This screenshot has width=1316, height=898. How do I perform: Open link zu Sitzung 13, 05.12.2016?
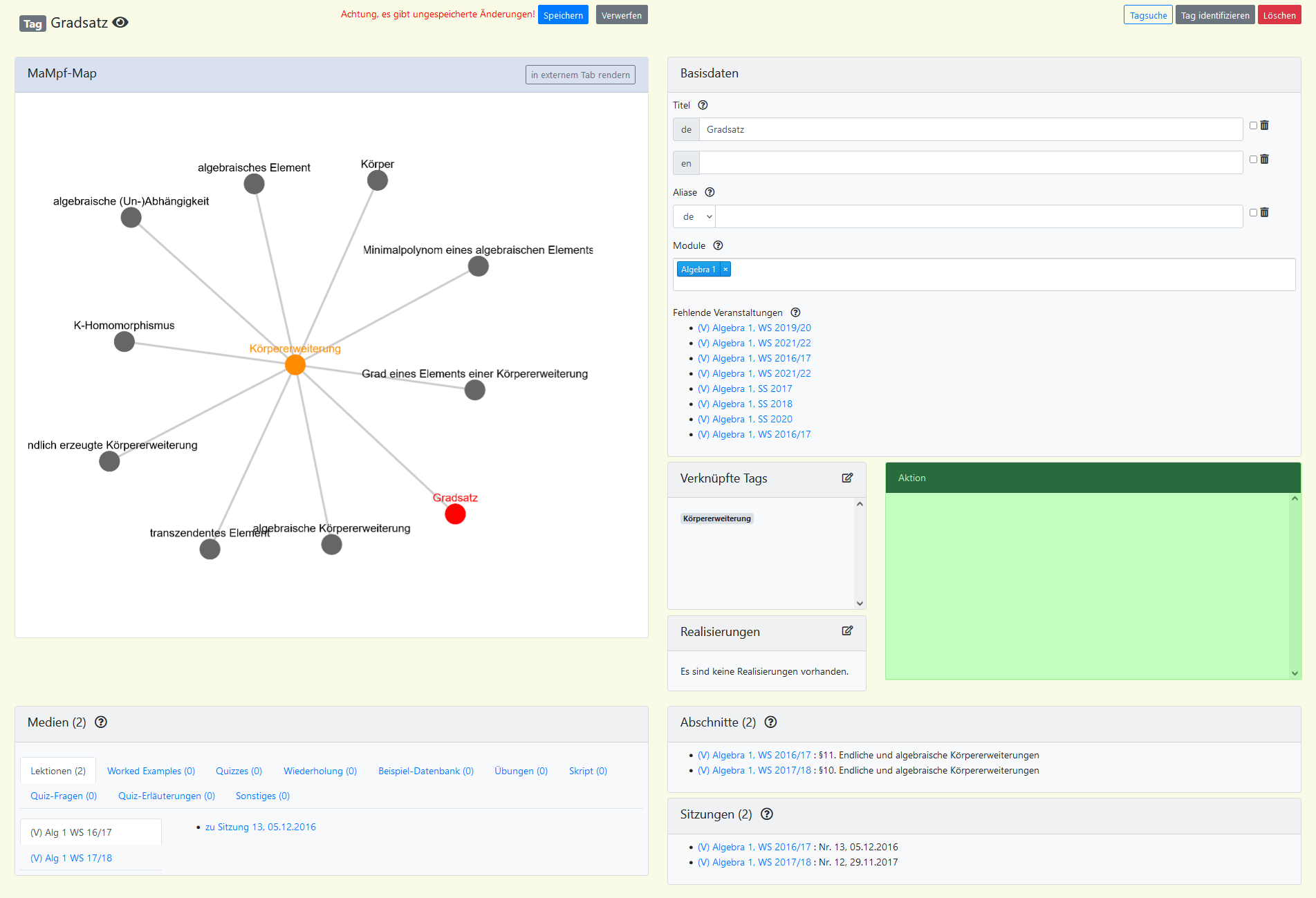coord(260,827)
